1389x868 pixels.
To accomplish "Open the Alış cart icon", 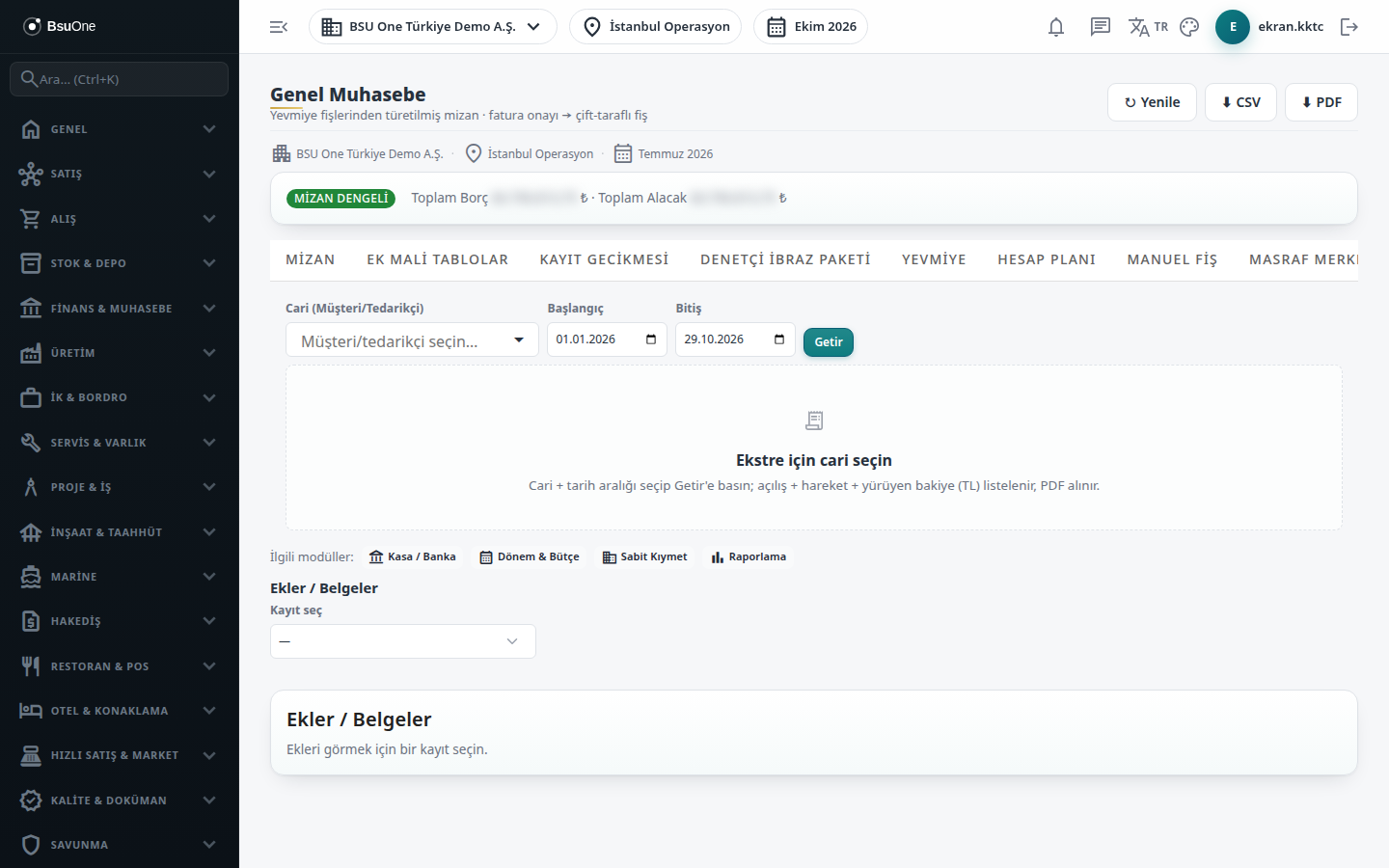I will pos(31,219).
